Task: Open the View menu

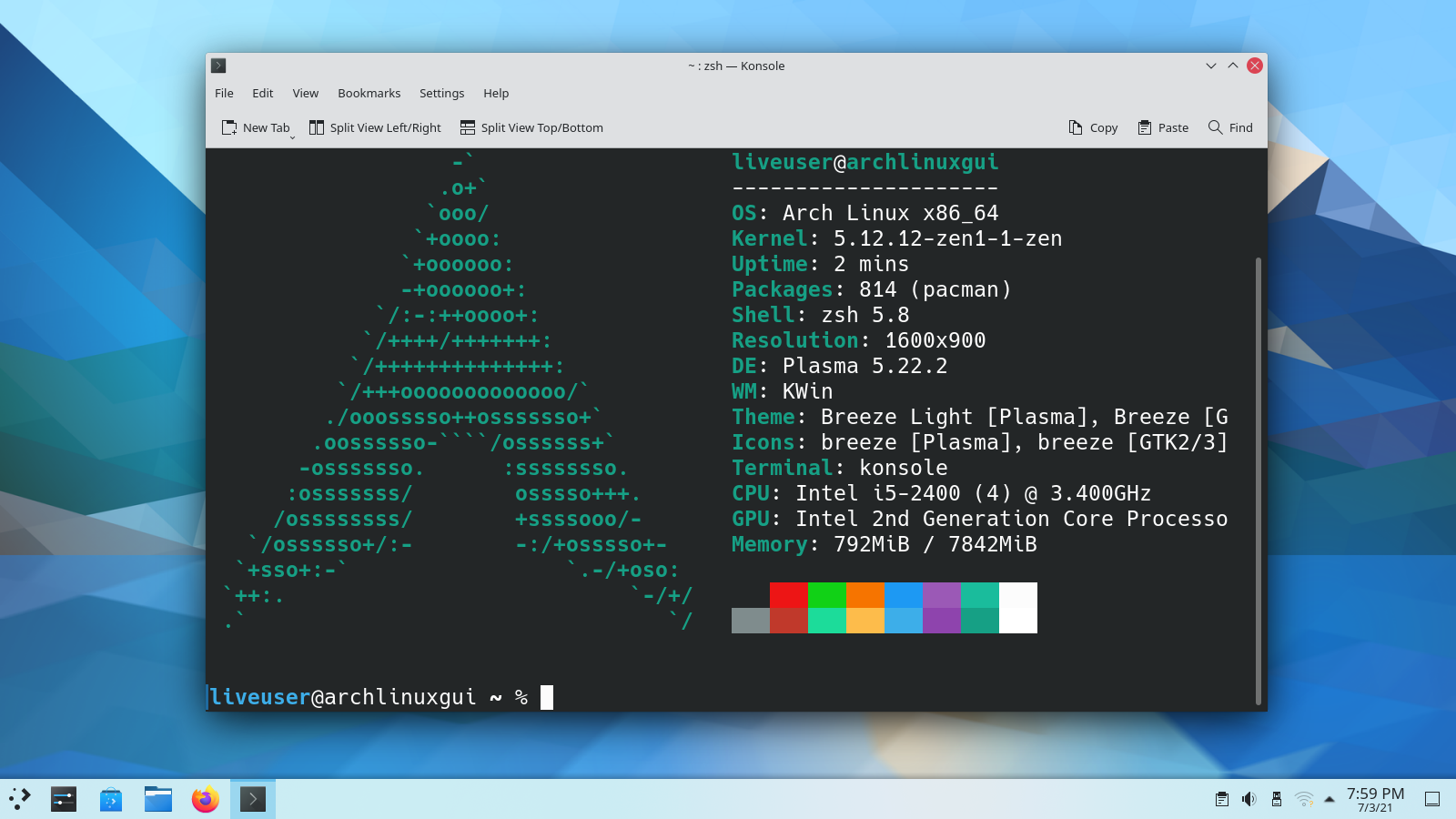Action: point(306,93)
